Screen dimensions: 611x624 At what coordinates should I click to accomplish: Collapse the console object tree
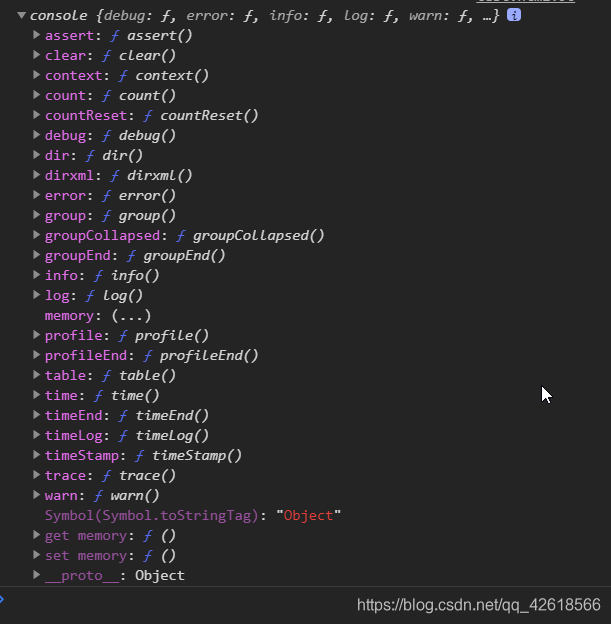tap(21, 16)
